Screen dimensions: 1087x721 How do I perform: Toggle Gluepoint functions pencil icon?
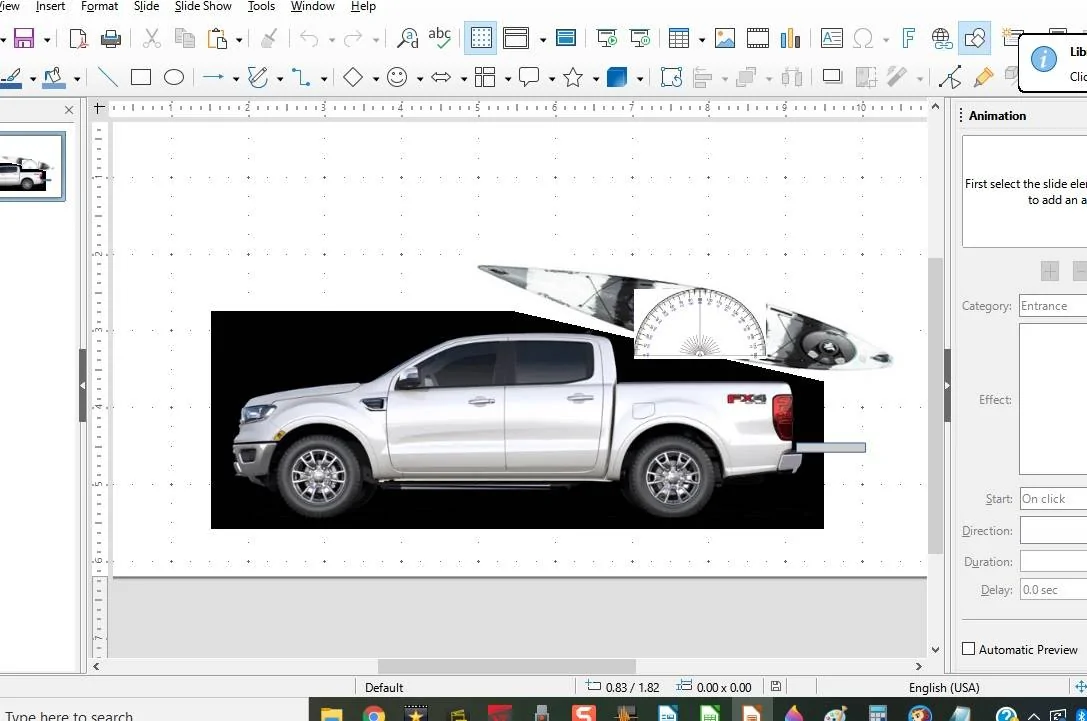(983, 77)
